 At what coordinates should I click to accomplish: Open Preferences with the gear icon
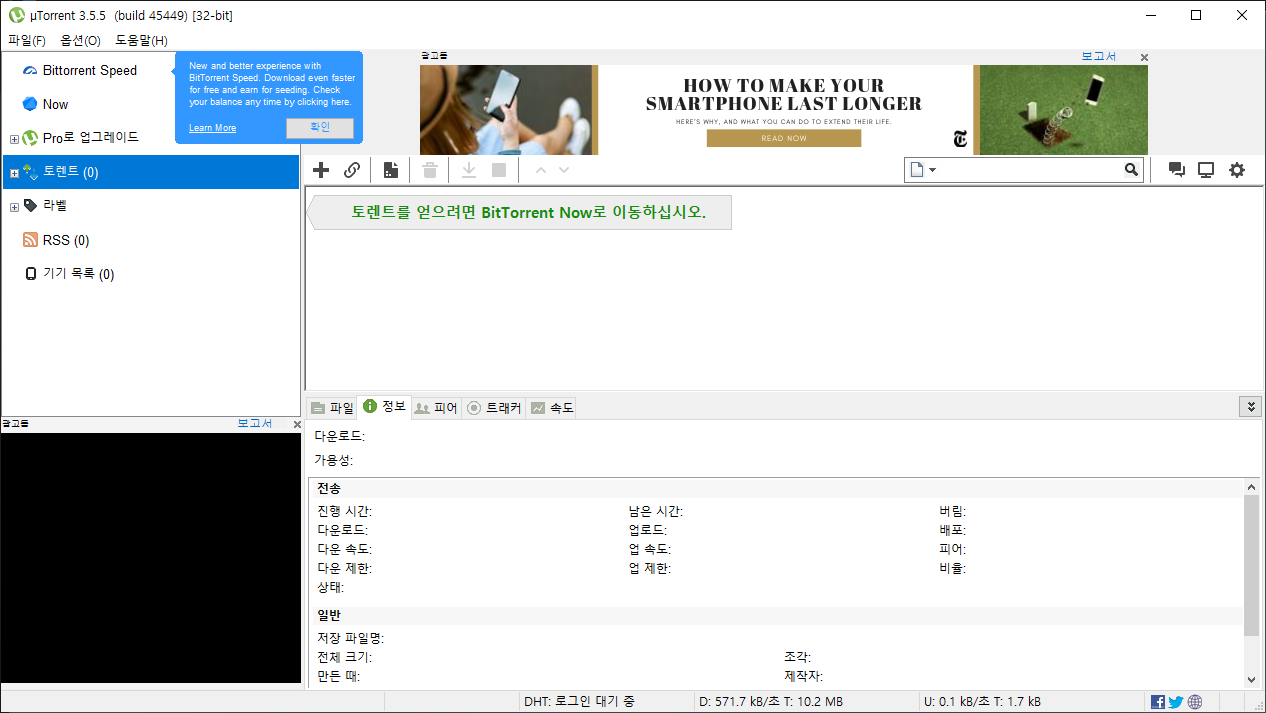(x=1237, y=170)
